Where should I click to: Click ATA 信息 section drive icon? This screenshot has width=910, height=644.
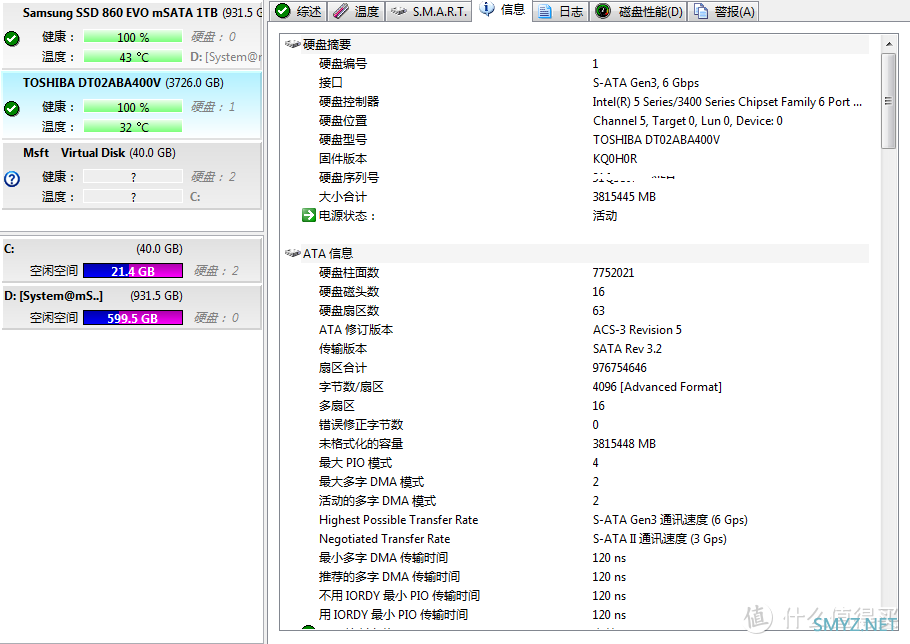pyautogui.click(x=292, y=253)
